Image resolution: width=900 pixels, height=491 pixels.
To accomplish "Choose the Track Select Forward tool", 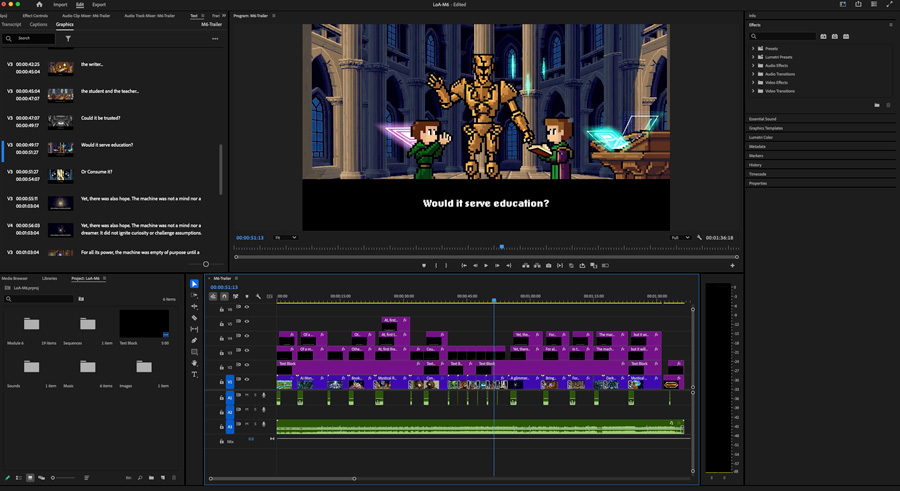I will coord(195,295).
